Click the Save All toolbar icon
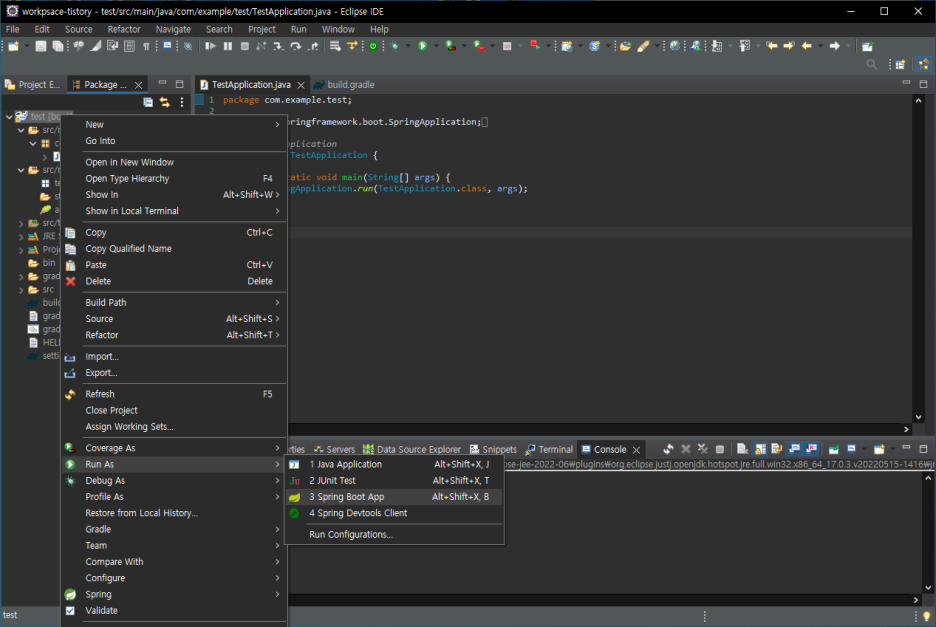Viewport: 936px width, 627px height. click(x=57, y=46)
